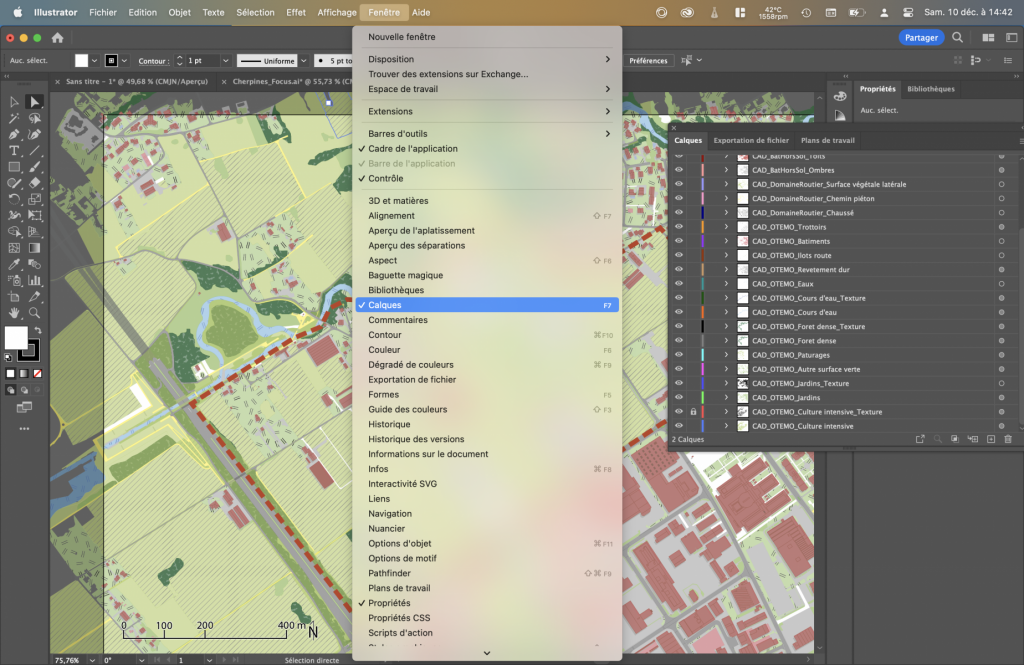Image resolution: width=1024 pixels, height=665 pixels.
Task: Click the trash icon in Calques panel
Action: (x=1007, y=439)
